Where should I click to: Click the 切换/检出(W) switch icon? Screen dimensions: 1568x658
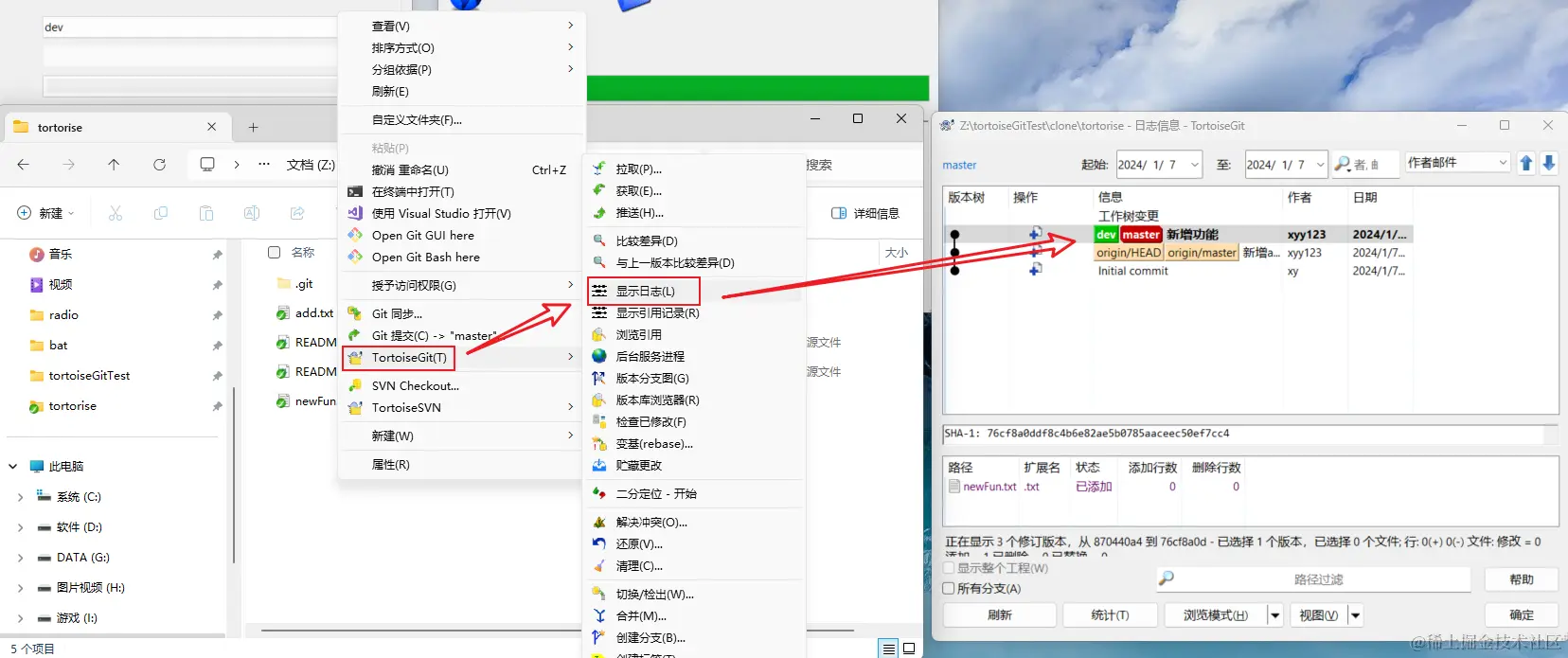(599, 594)
